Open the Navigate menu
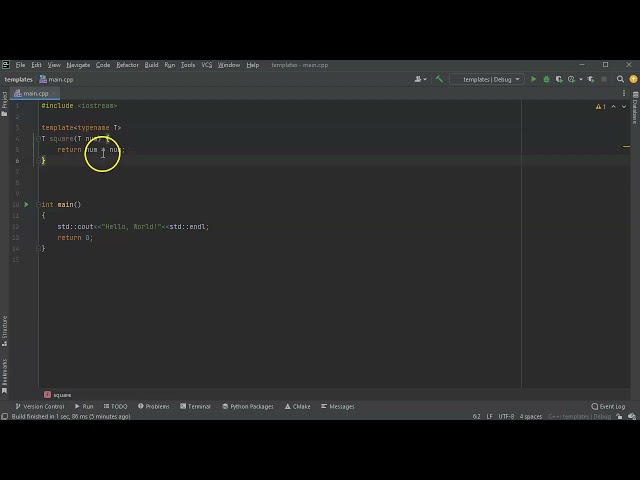 [x=78, y=65]
